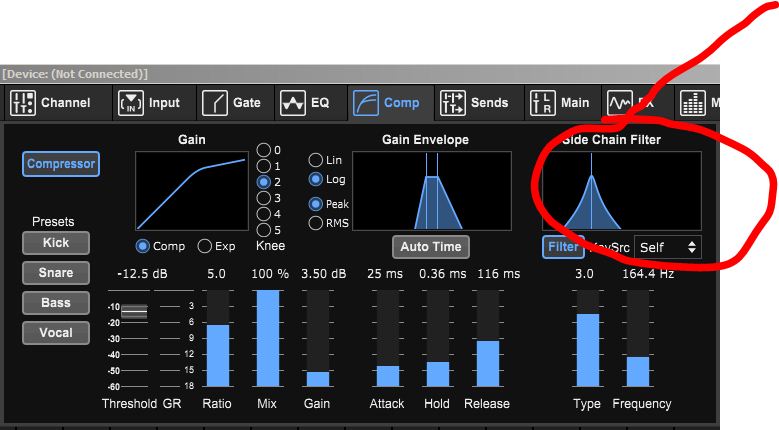The width and height of the screenshot is (779, 430).
Task: Click the Channel tab fader icon
Action: click(x=23, y=103)
